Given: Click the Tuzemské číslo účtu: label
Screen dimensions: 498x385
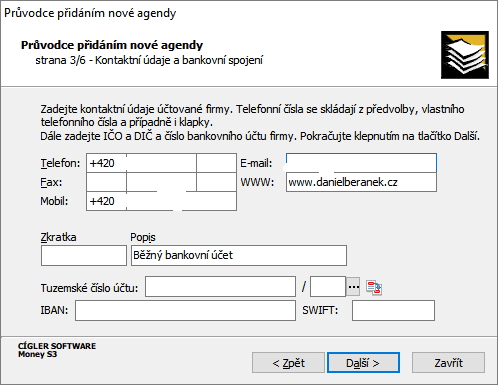Looking at the screenshot, I should (x=89, y=288).
